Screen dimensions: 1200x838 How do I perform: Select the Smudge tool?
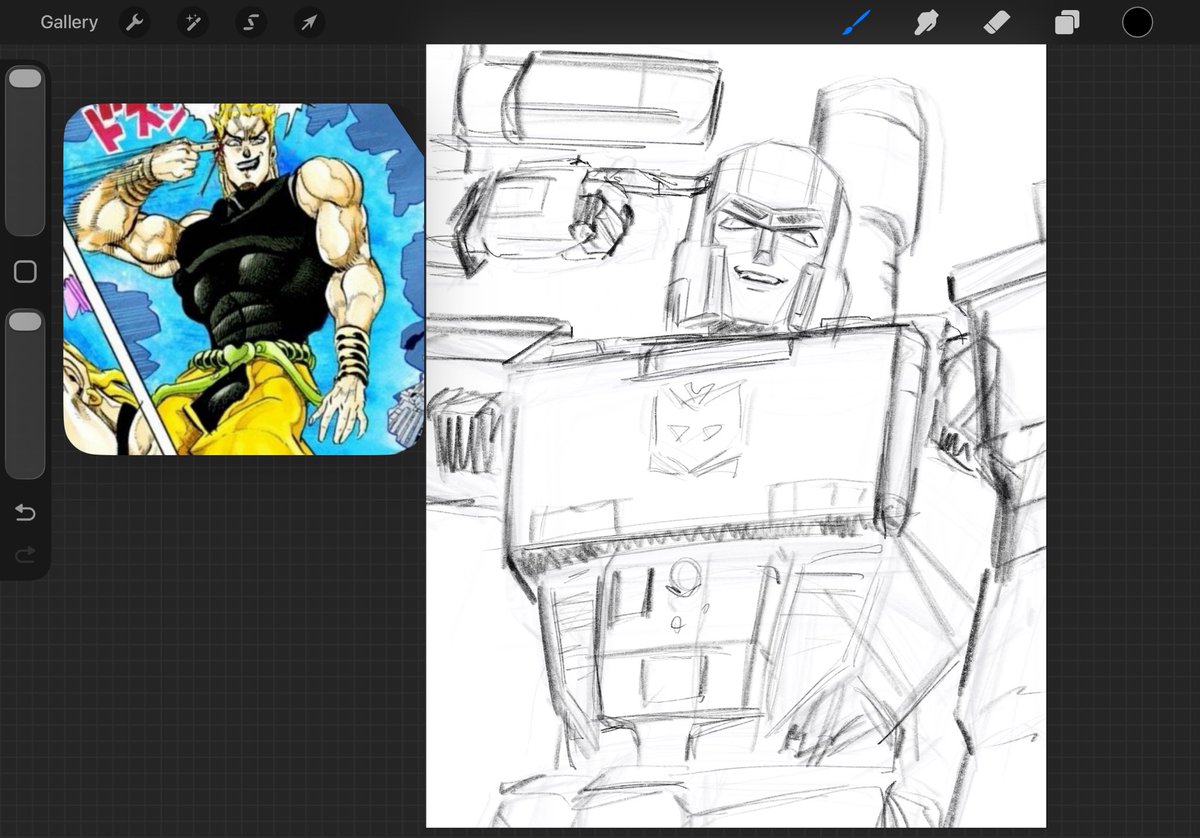point(926,22)
